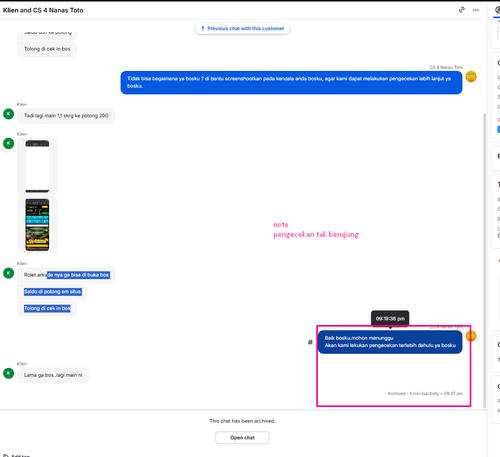Click the 'CS 4 Nanas Toto' sender label above first agent message
Viewport: 500px width, 457px height.
point(446,67)
